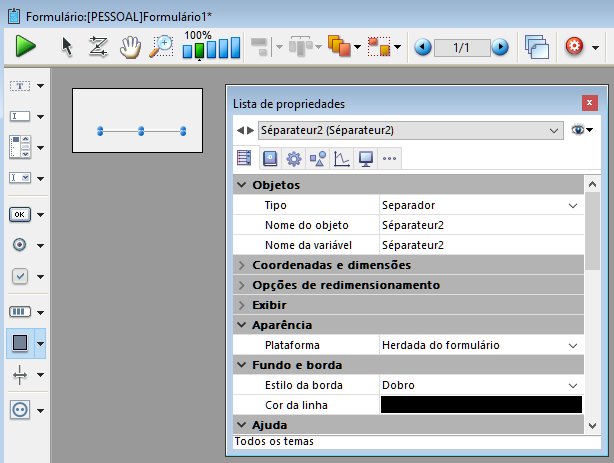Go to the next form page
Viewport: 614px width, 463px height.
[x=499, y=47]
